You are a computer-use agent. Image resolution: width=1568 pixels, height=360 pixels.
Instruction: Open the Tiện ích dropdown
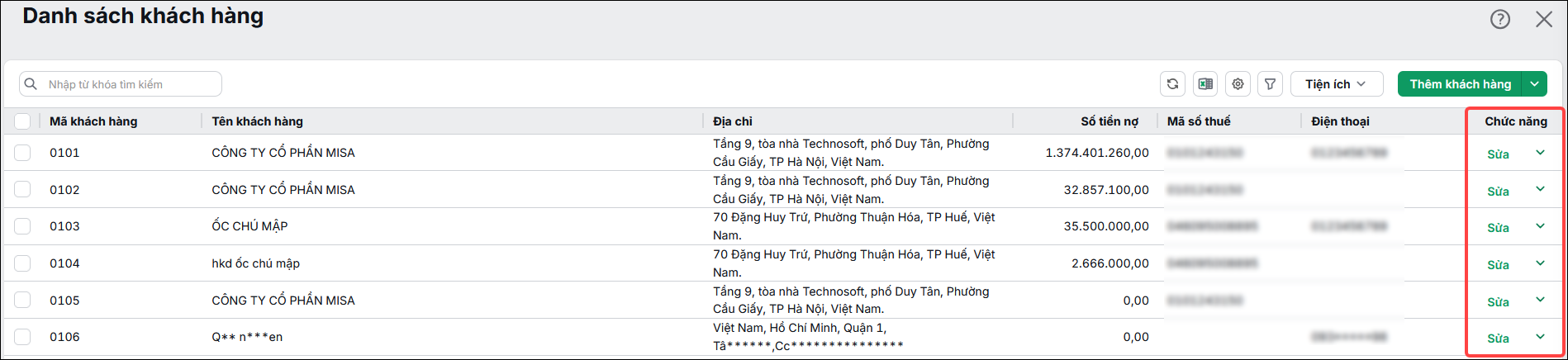(x=1337, y=83)
